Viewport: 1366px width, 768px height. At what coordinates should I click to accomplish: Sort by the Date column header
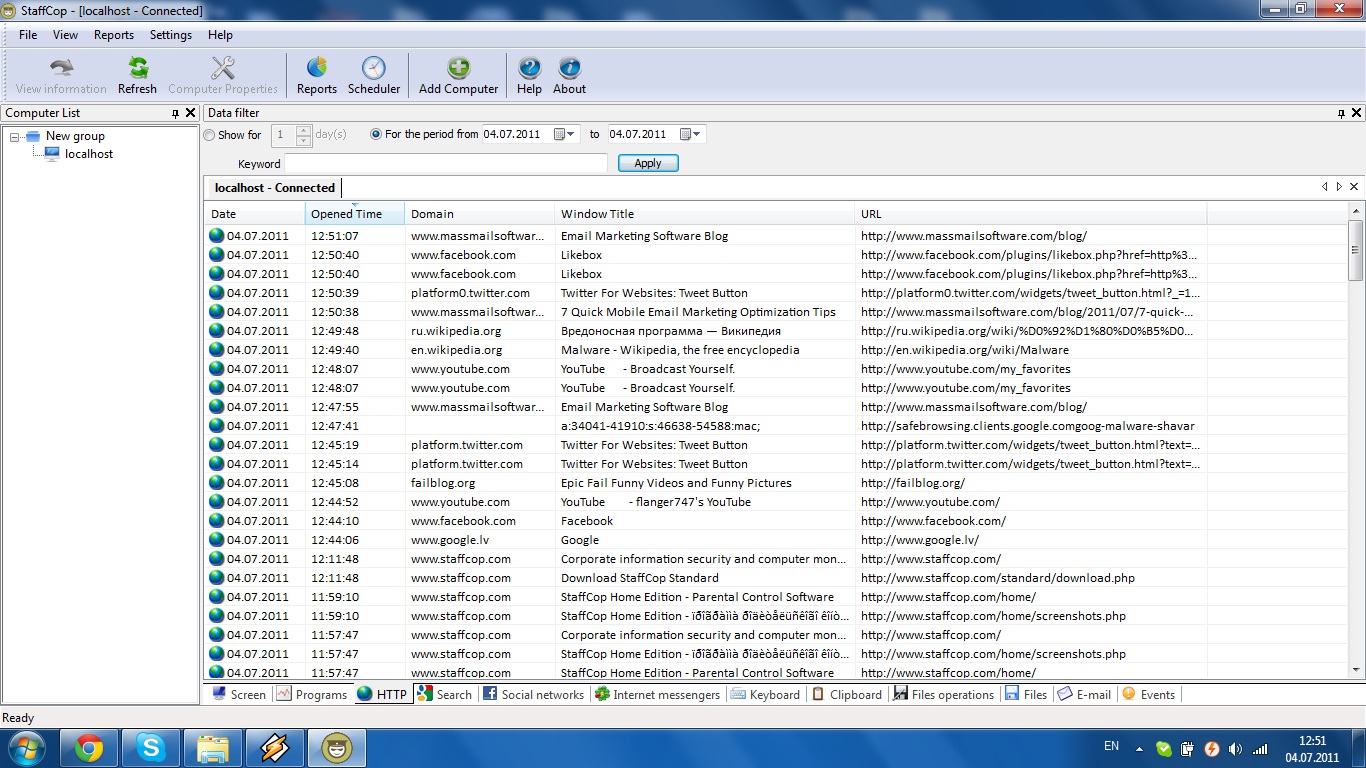pos(255,214)
